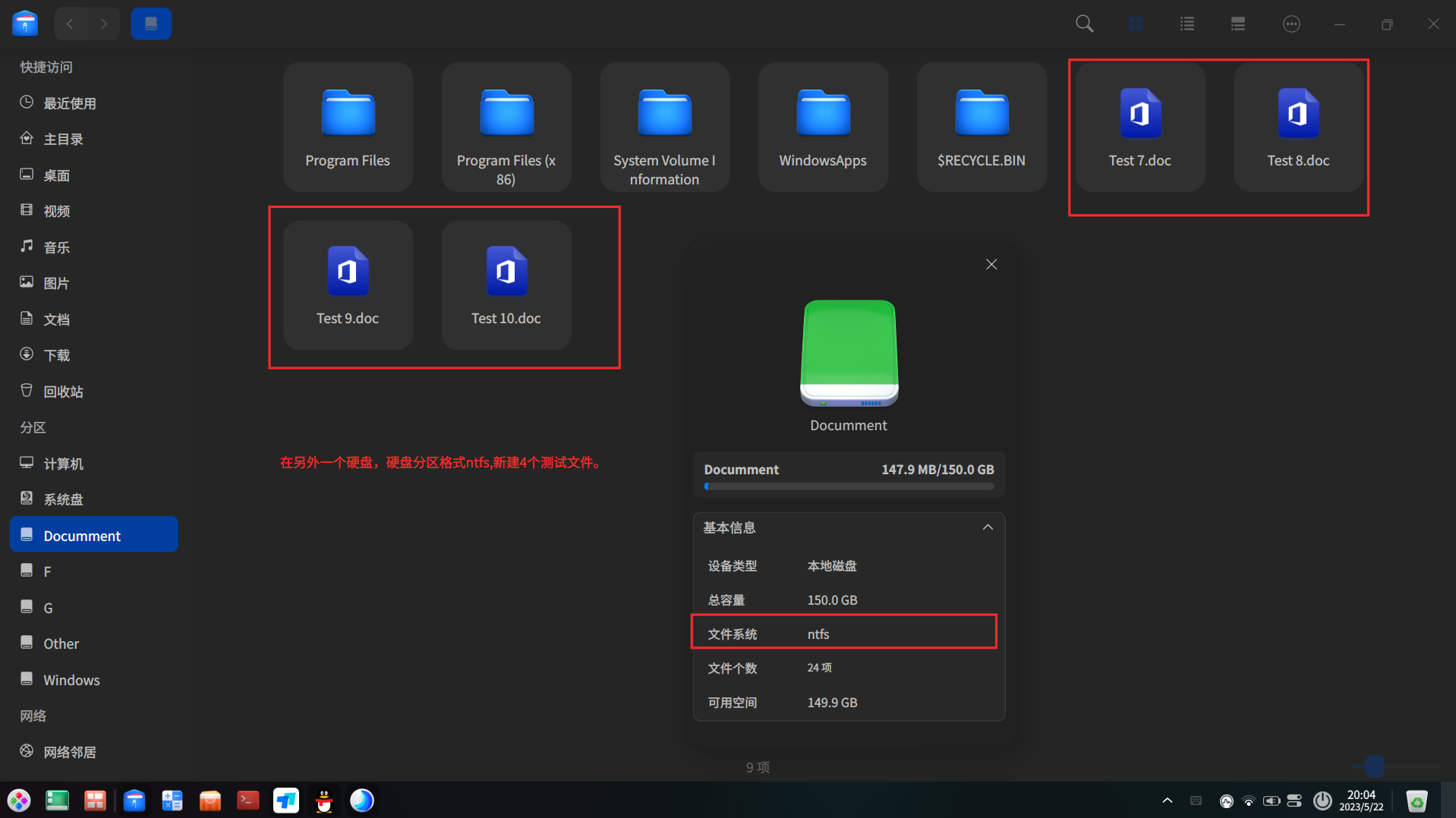The height and width of the screenshot is (818, 1456).
Task: Open the 下载 (Downloads) folder
Action: (57, 354)
